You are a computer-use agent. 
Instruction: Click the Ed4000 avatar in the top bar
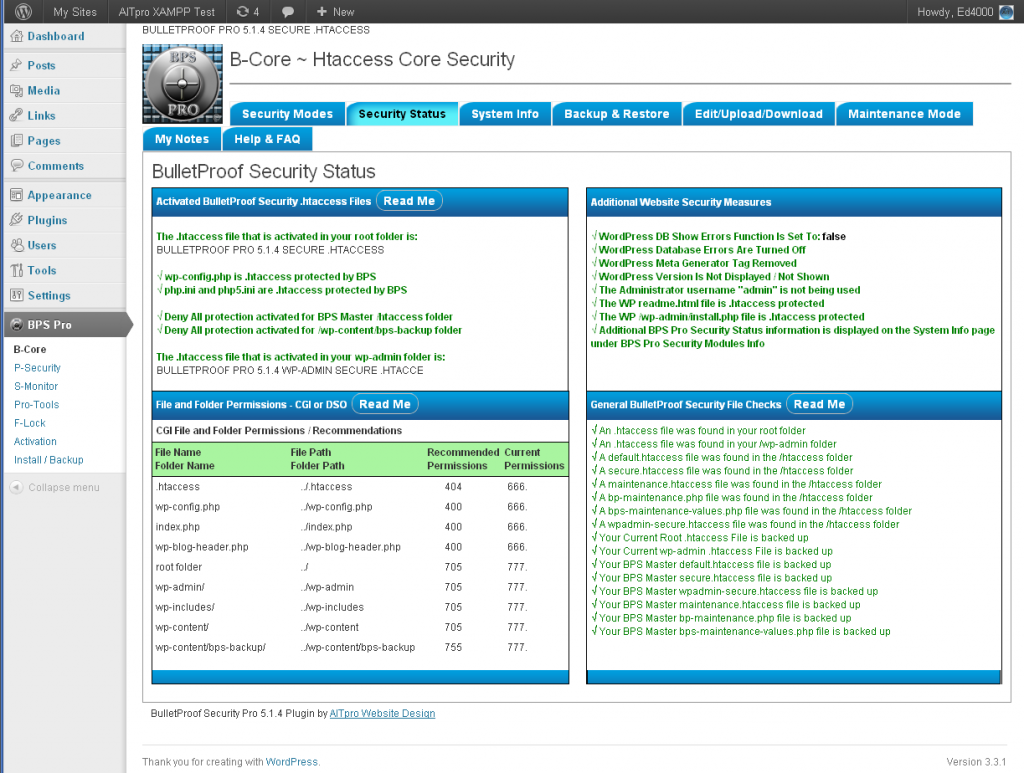[x=1008, y=11]
